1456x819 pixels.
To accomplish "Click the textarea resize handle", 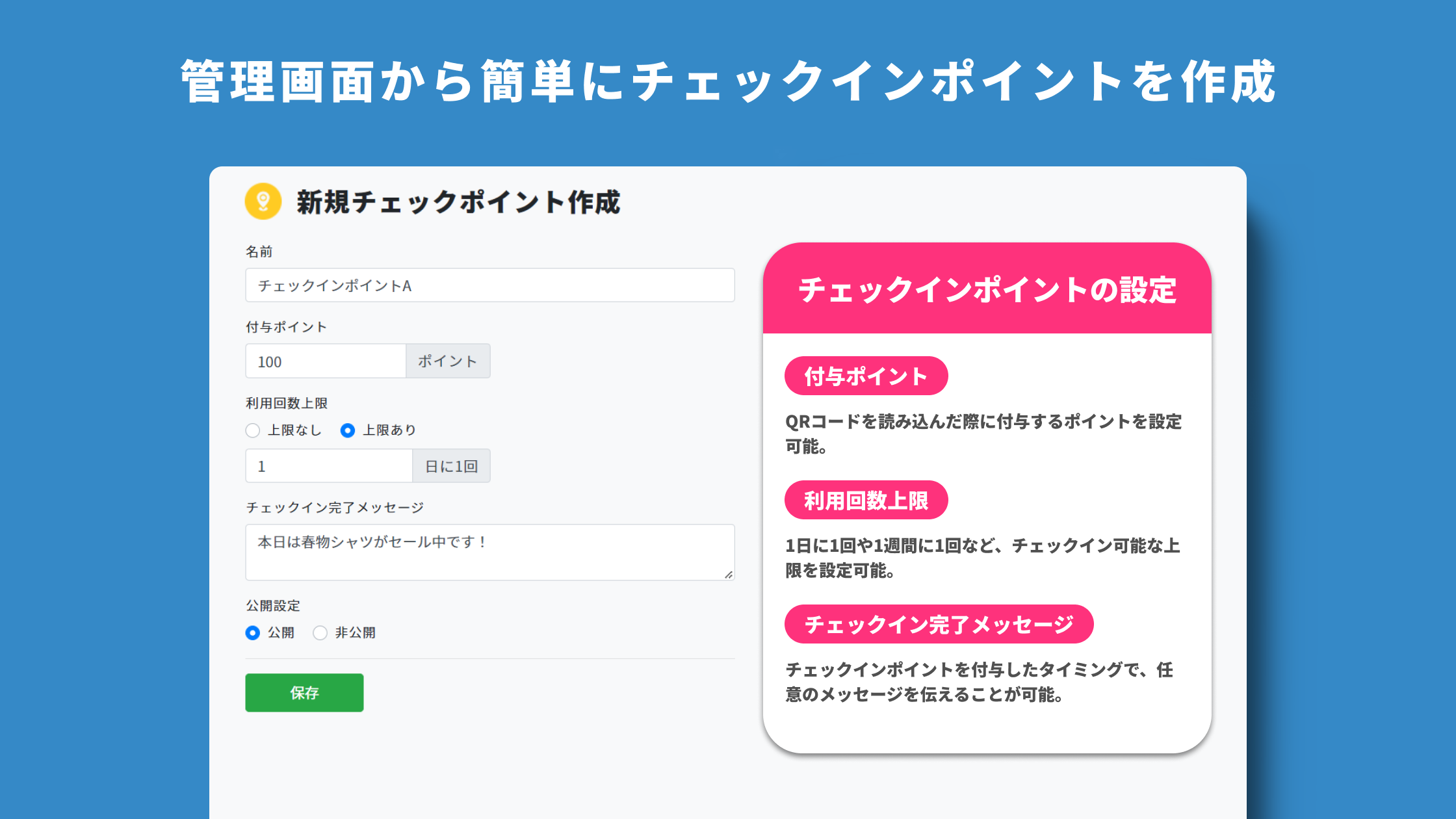I will 729,575.
